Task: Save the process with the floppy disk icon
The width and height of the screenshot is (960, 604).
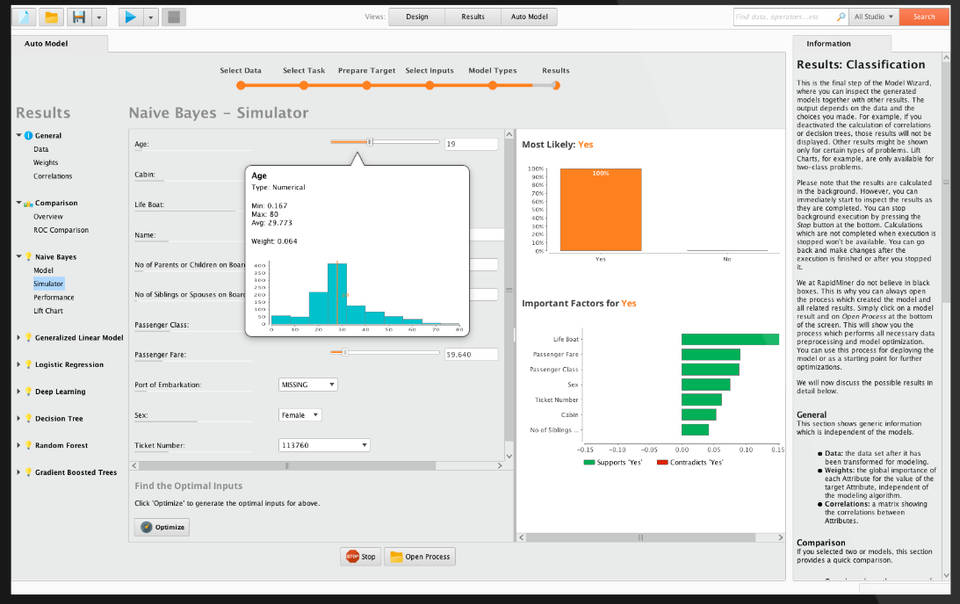Action: pyautogui.click(x=78, y=17)
